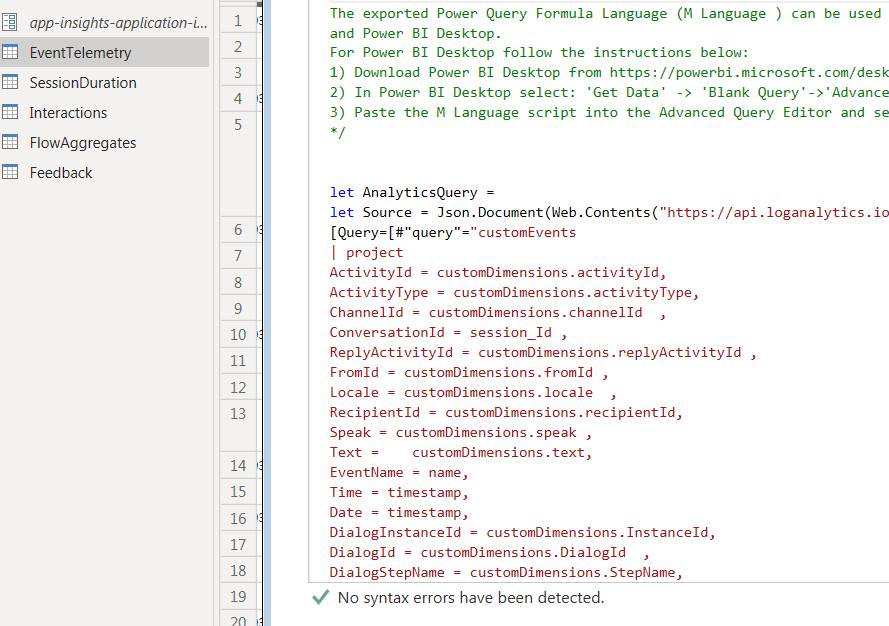
Task: Select the FlowAggregates query
Action: pos(83,143)
